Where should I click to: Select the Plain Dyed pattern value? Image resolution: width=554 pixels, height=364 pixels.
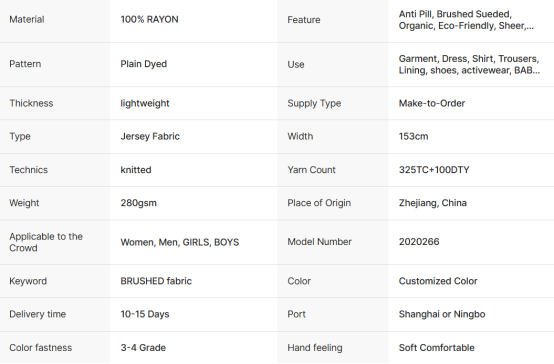click(143, 64)
